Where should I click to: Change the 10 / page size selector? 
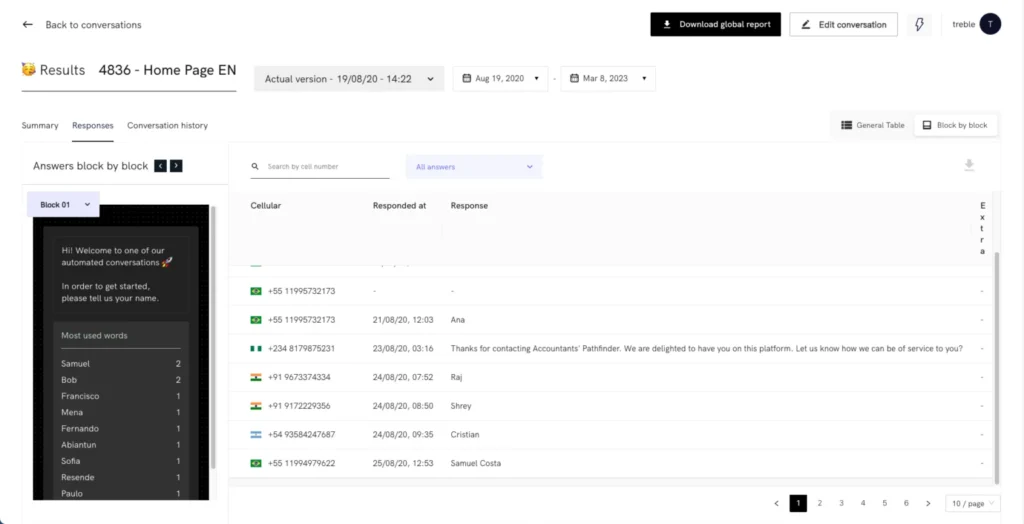972,503
